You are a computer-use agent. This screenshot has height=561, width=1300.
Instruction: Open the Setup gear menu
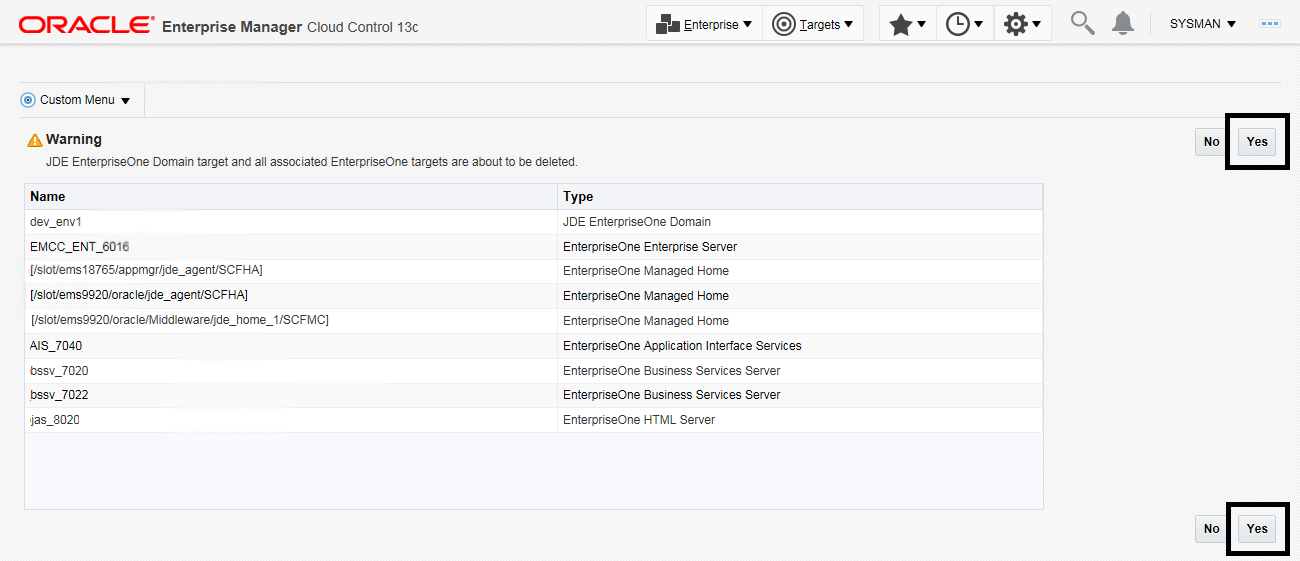point(1022,24)
